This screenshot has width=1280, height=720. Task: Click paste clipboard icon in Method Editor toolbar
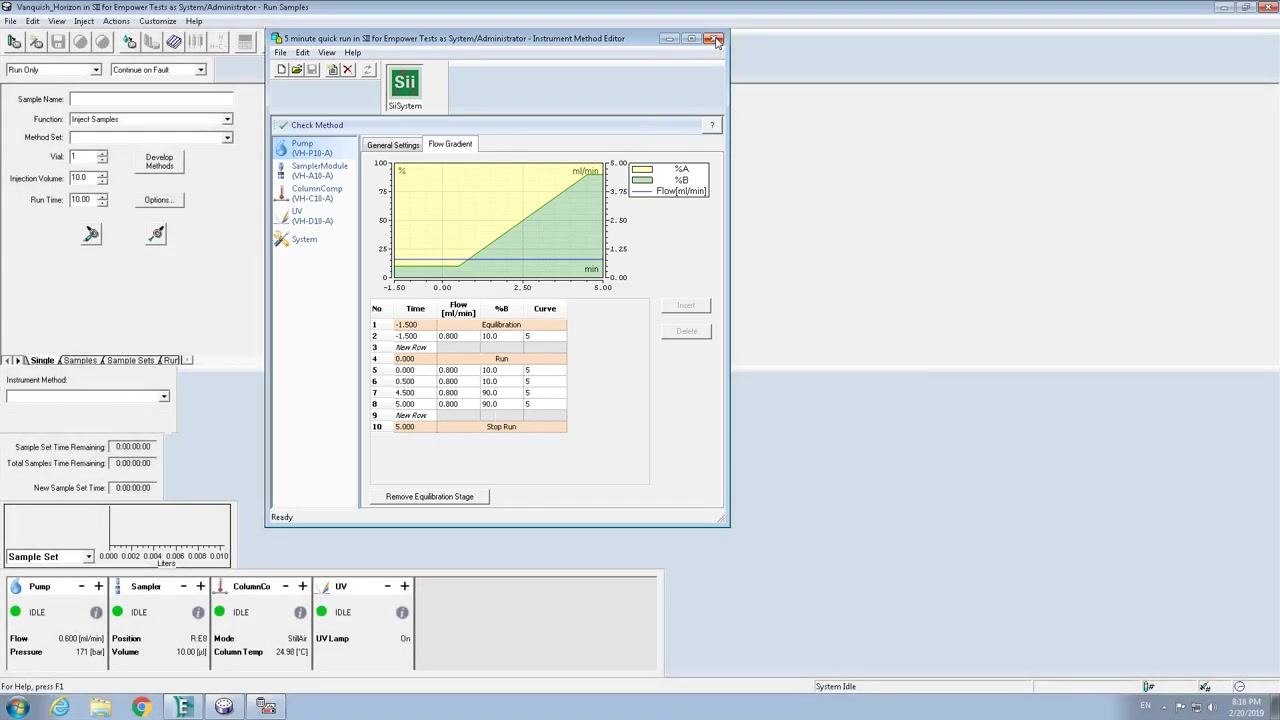pos(332,70)
